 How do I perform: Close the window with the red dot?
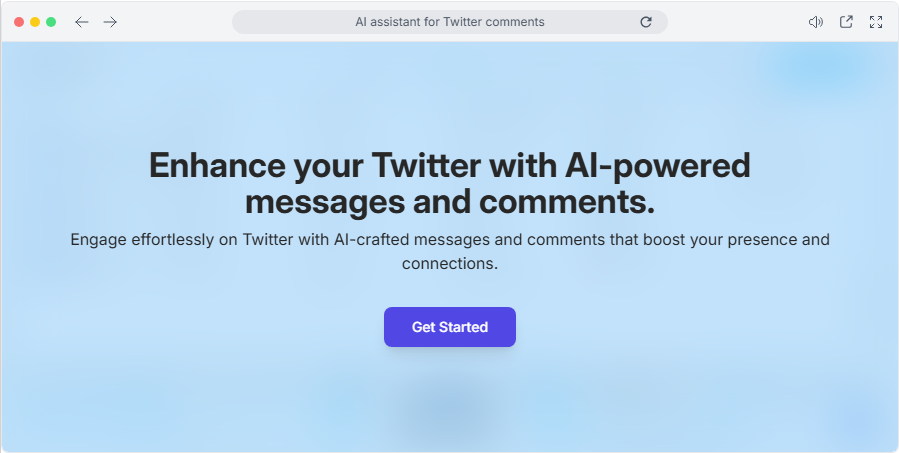(19, 22)
